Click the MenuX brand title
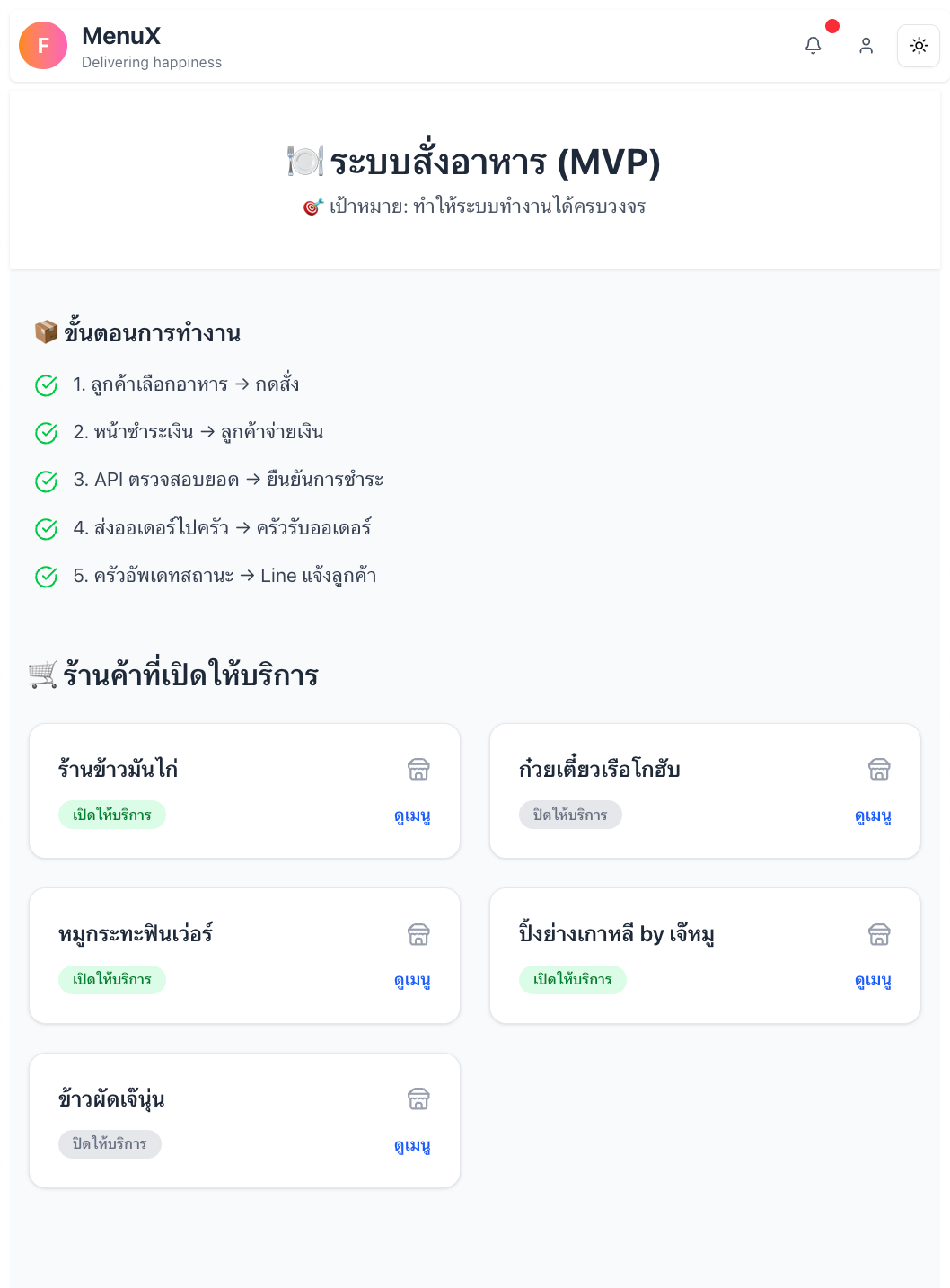 (x=121, y=36)
